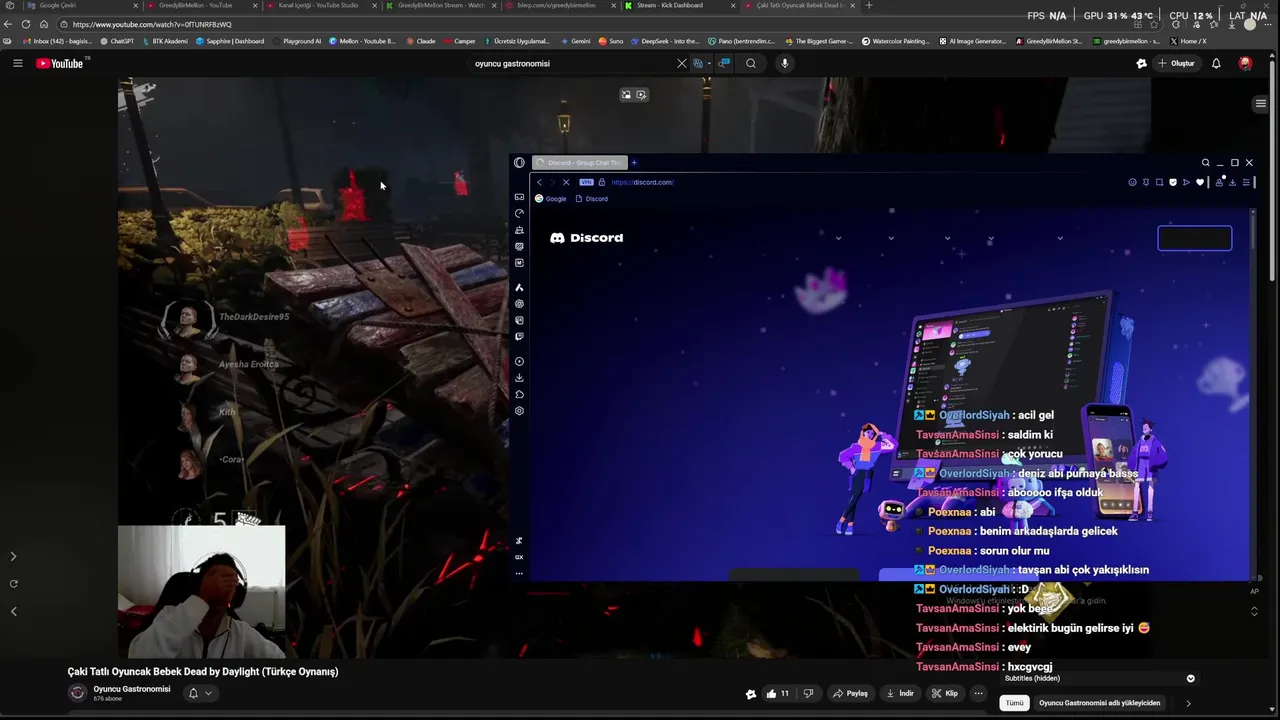Open the Suno bookmark
1280x720 pixels.
611,41
